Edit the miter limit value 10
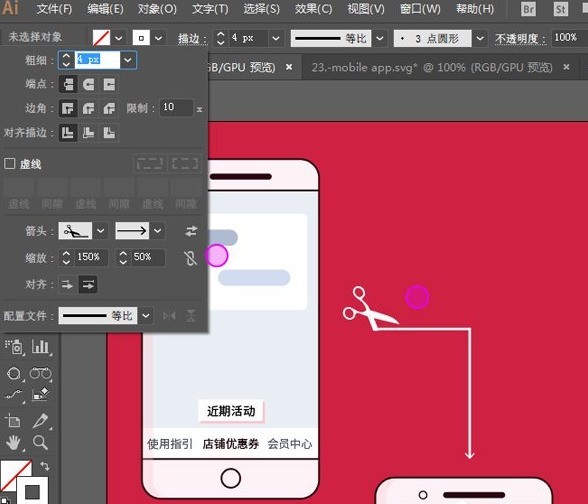 tap(176, 108)
